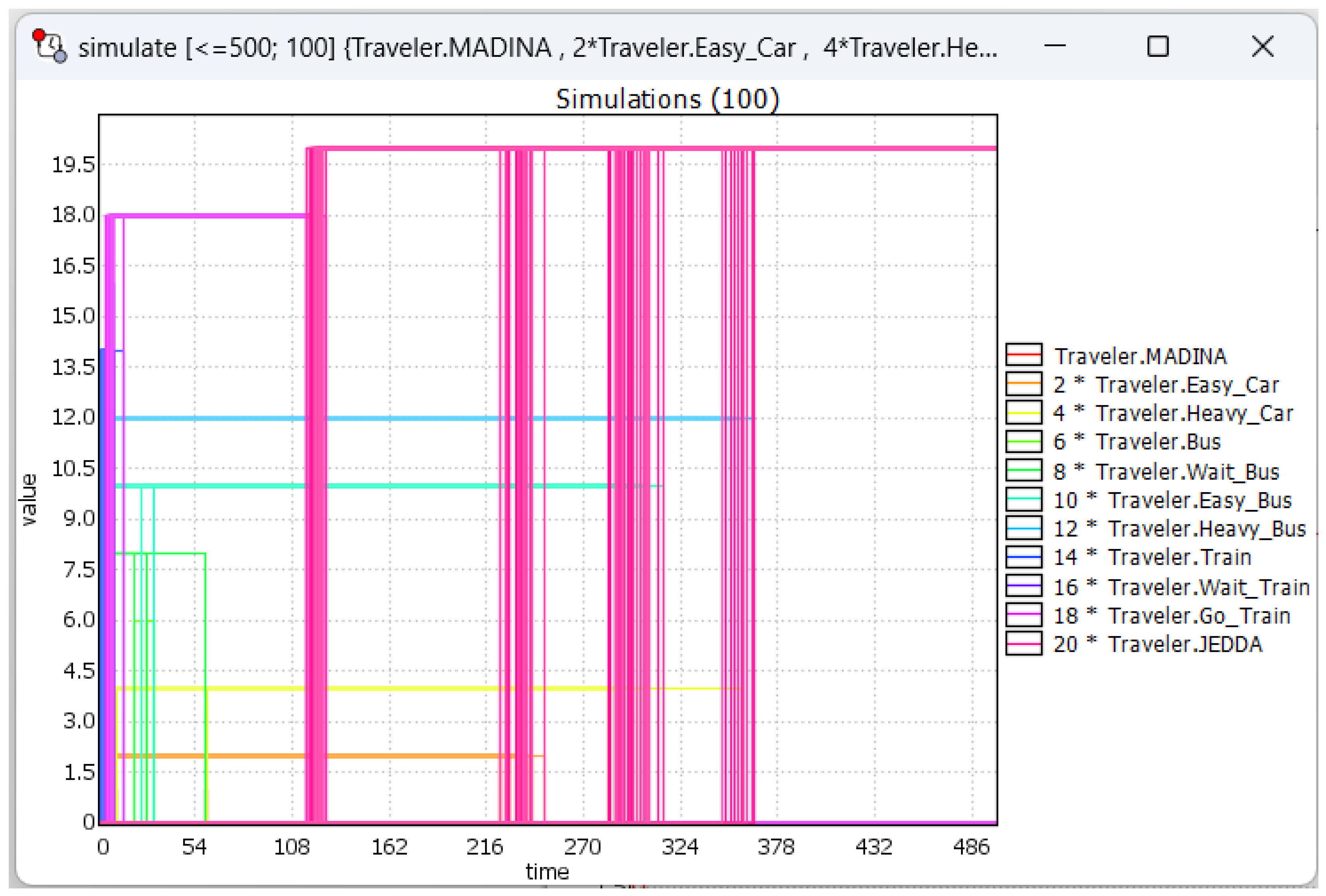Maximize the simulate plot window
Image resolution: width=1326 pixels, height=896 pixels.
(x=1158, y=46)
